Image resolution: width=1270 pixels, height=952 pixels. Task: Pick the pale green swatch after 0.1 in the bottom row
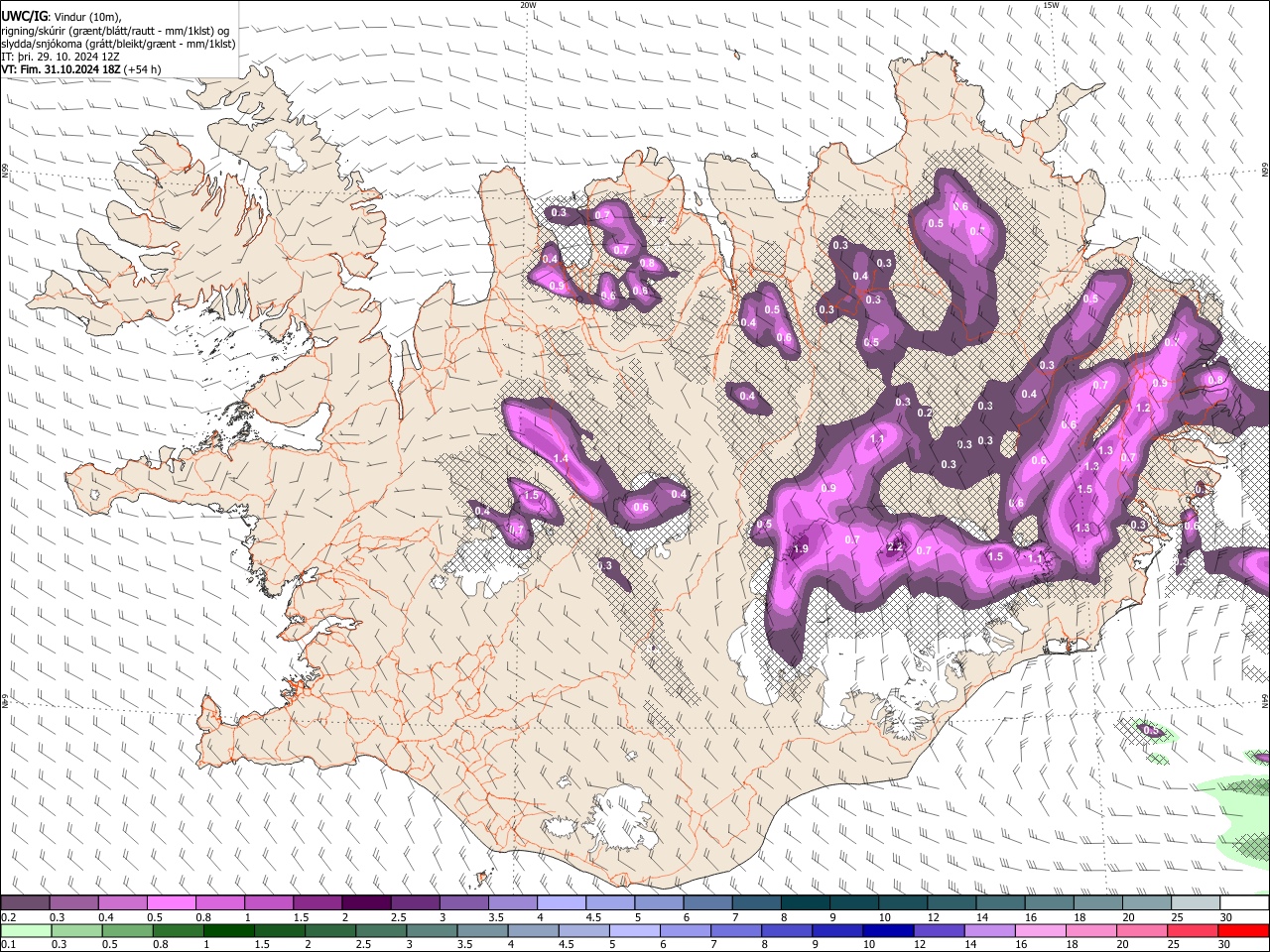26,930
